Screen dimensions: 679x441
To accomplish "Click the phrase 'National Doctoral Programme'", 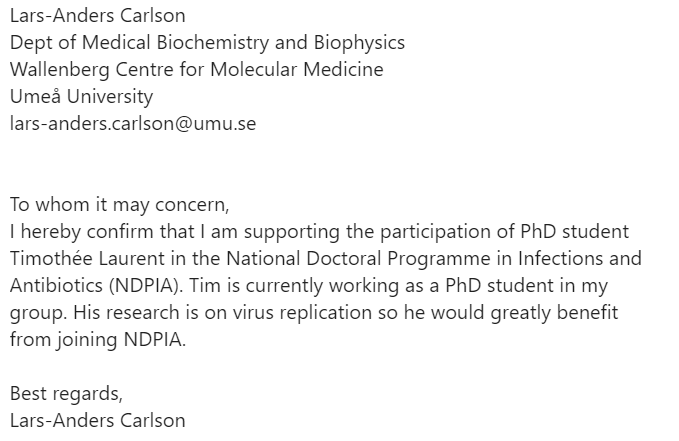I will point(358,259).
